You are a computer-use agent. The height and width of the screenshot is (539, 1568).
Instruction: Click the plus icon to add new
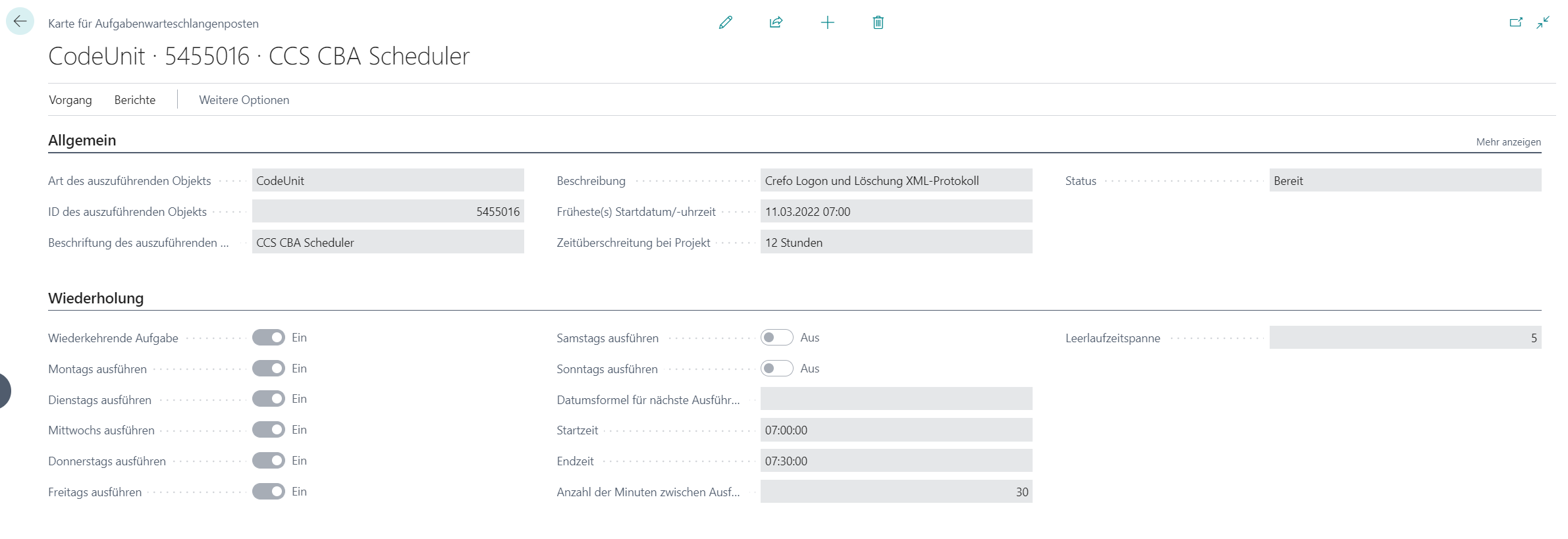pos(827,23)
